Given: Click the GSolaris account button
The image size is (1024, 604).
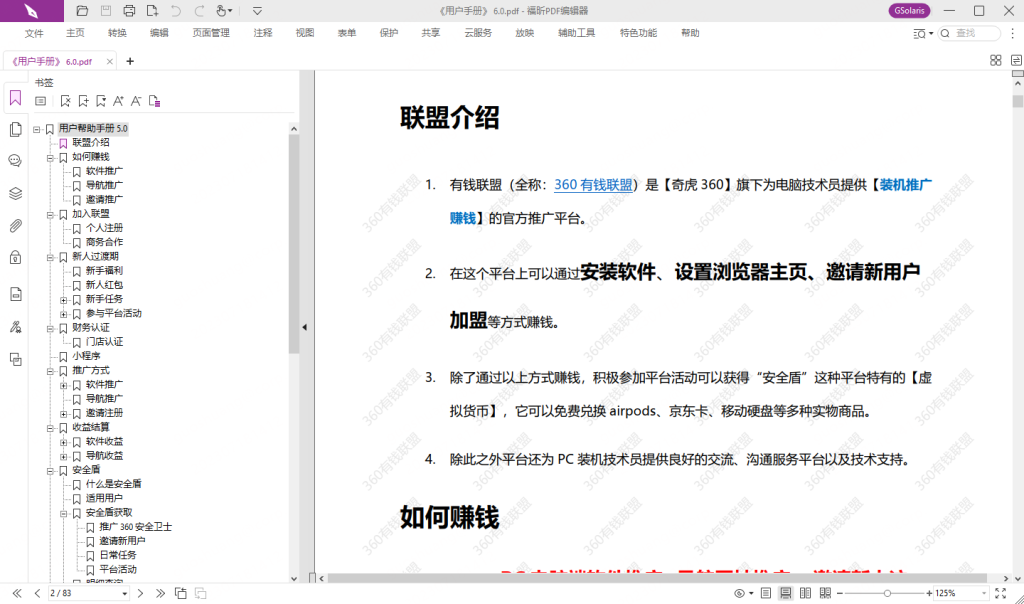Looking at the screenshot, I should (908, 11).
